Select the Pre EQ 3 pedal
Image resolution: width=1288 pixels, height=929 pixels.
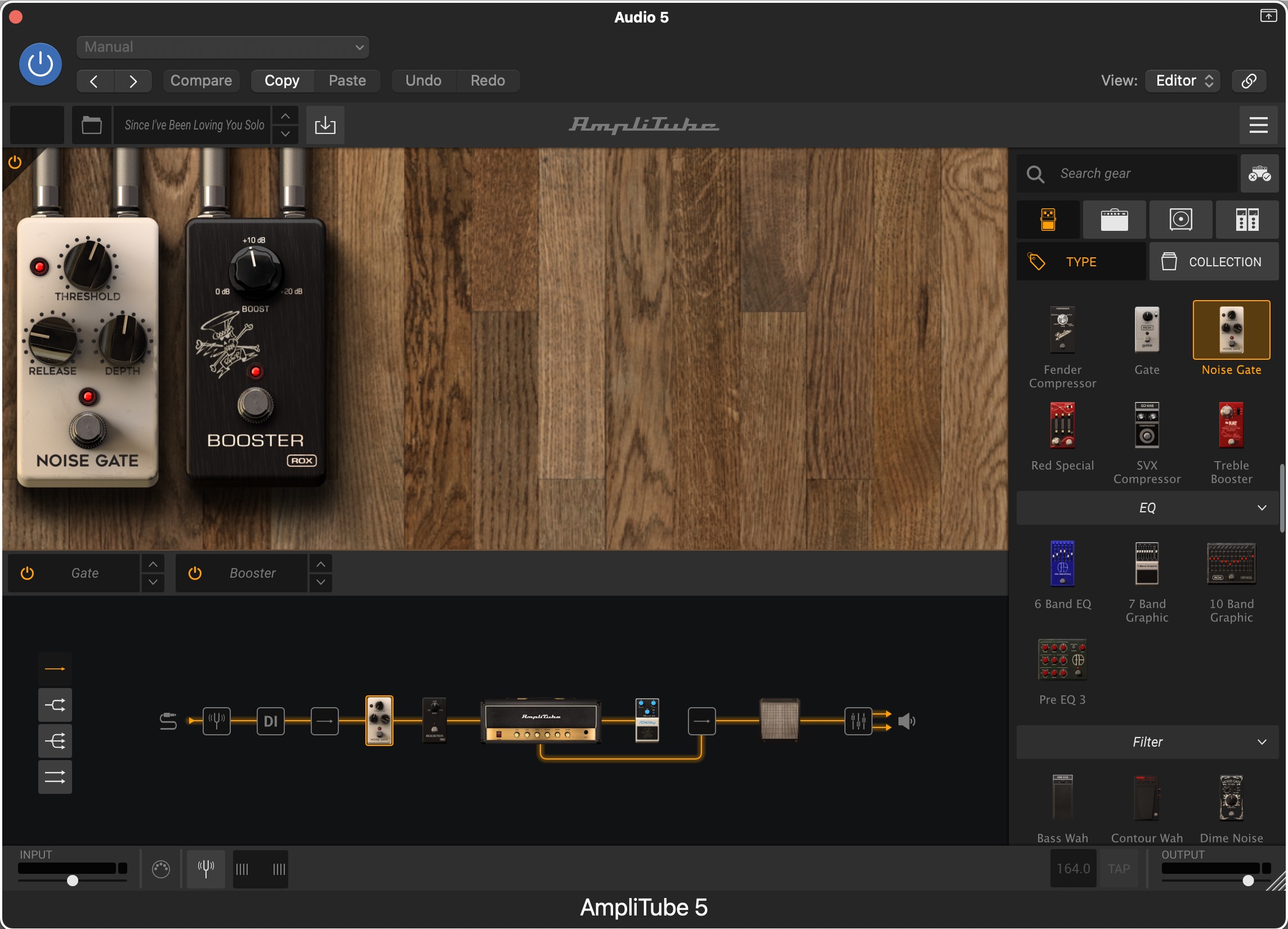coord(1062,660)
